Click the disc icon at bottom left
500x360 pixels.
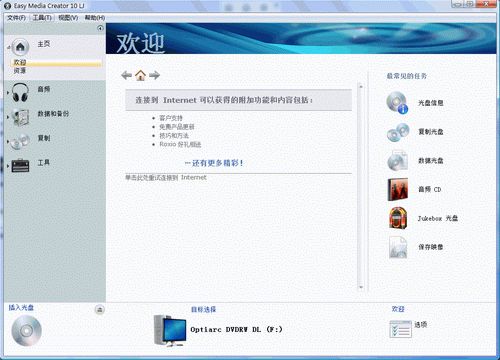click(26, 330)
